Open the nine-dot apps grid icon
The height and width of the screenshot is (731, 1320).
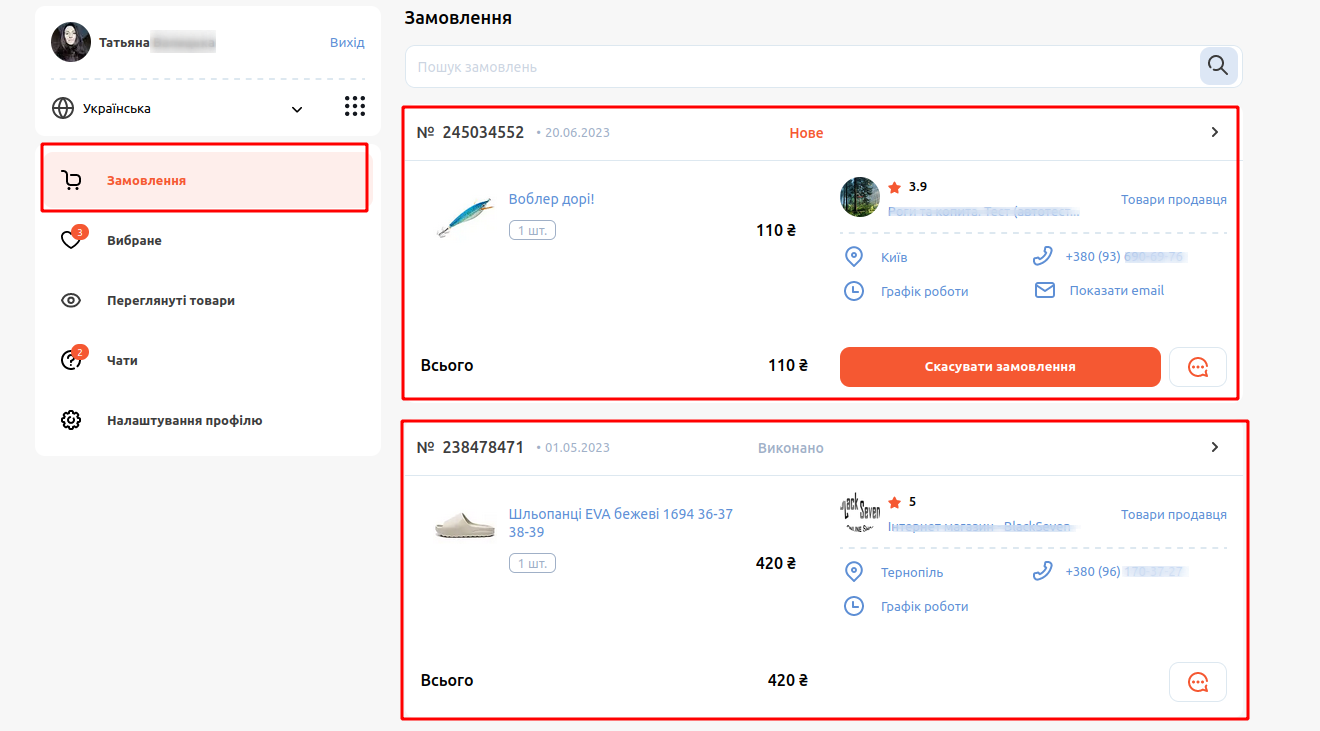(355, 106)
